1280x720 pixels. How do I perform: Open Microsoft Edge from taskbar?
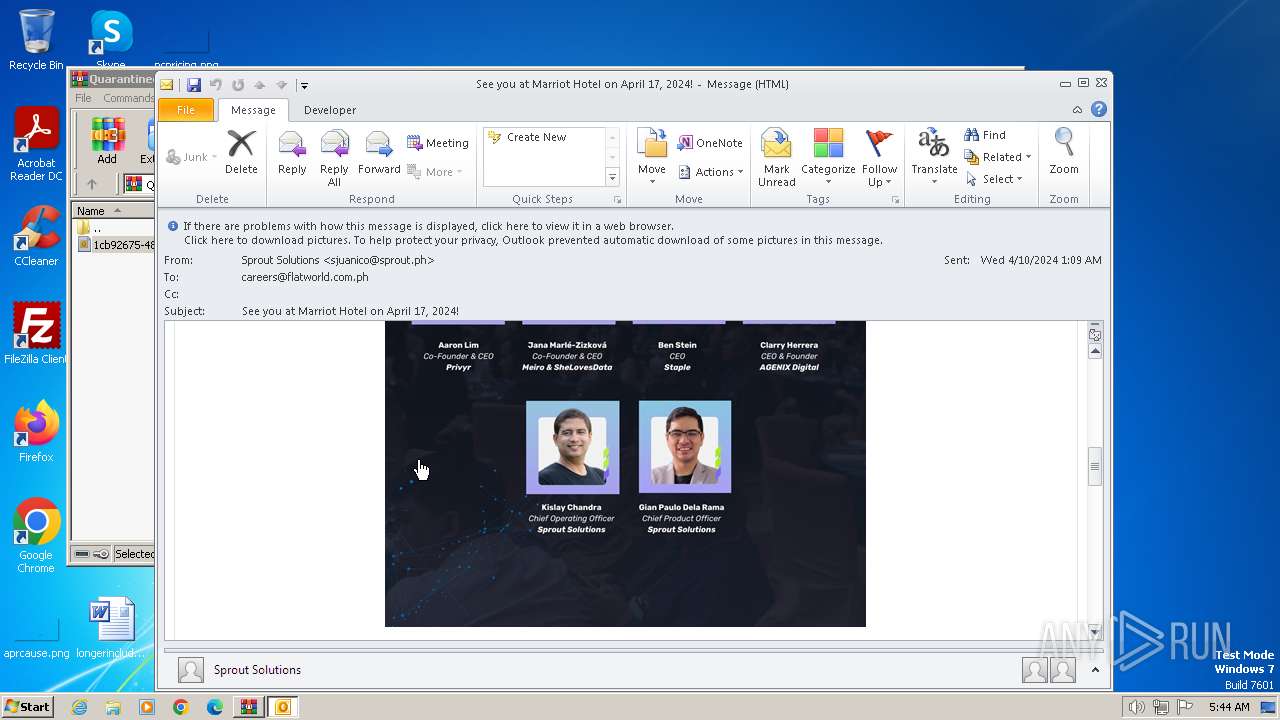214,707
